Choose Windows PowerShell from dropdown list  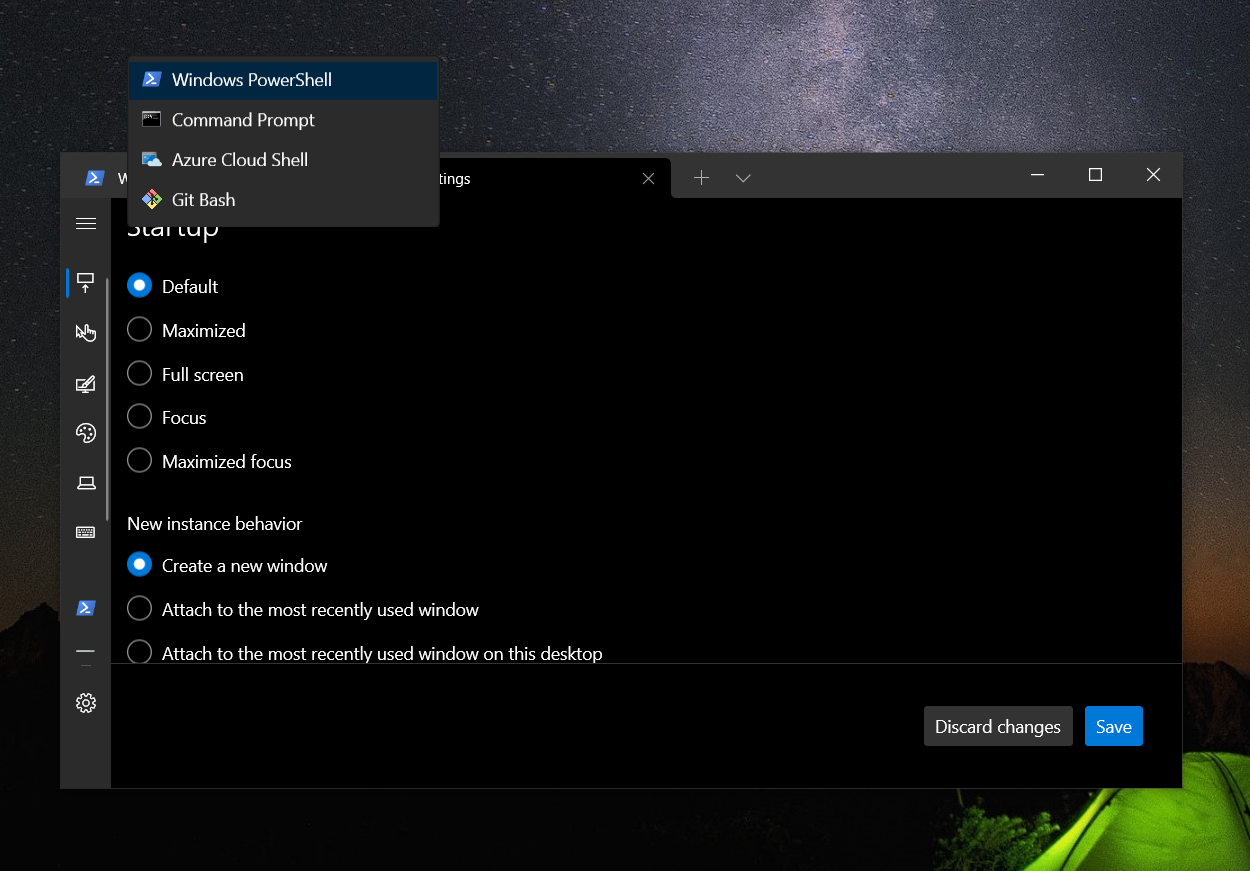(x=284, y=80)
